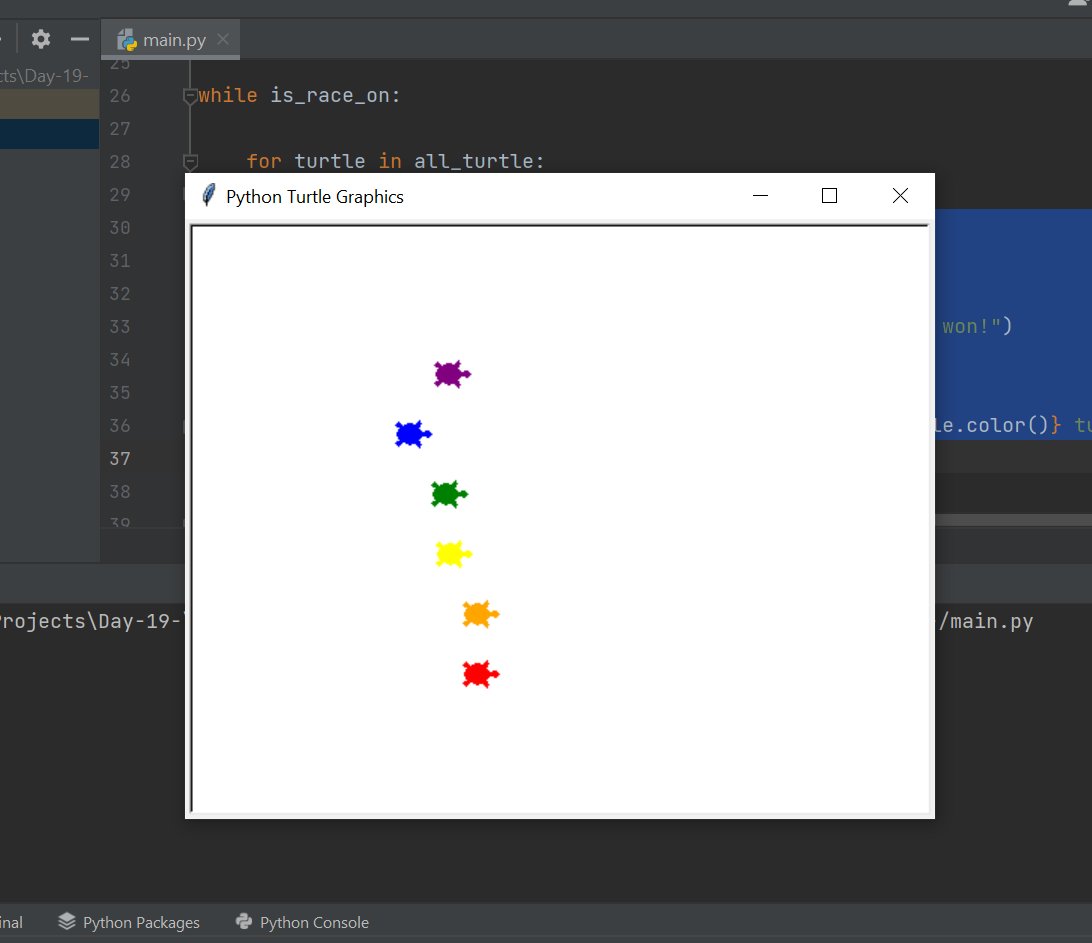Open the Terminal tool window tab
The width and height of the screenshot is (1092, 943).
pos(12,922)
